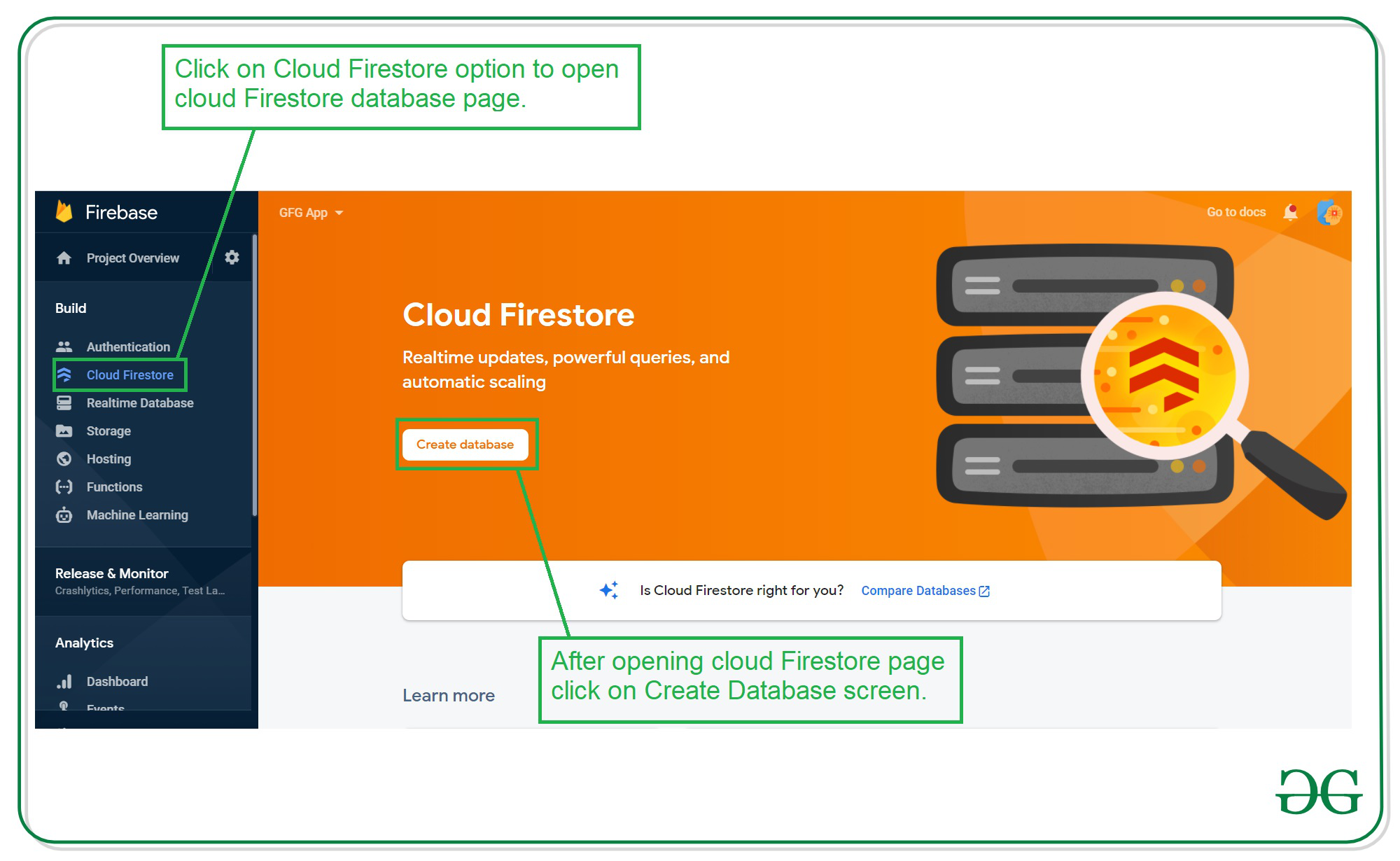Click the Learn more heading
This screenshot has height=861, width=1400.
449,696
